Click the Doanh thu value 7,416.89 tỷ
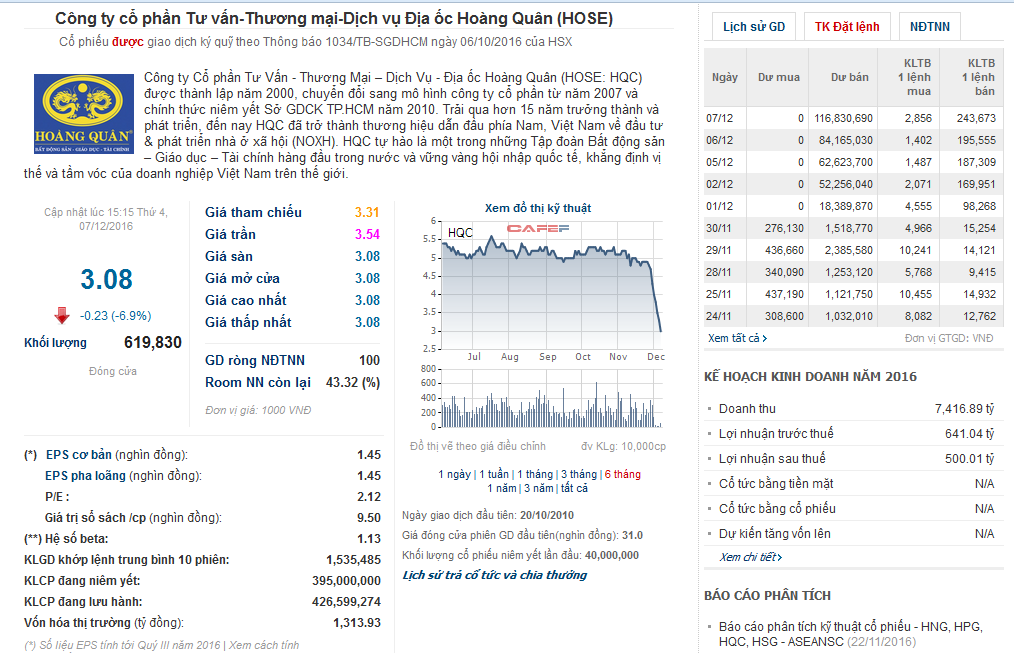 click(964, 409)
